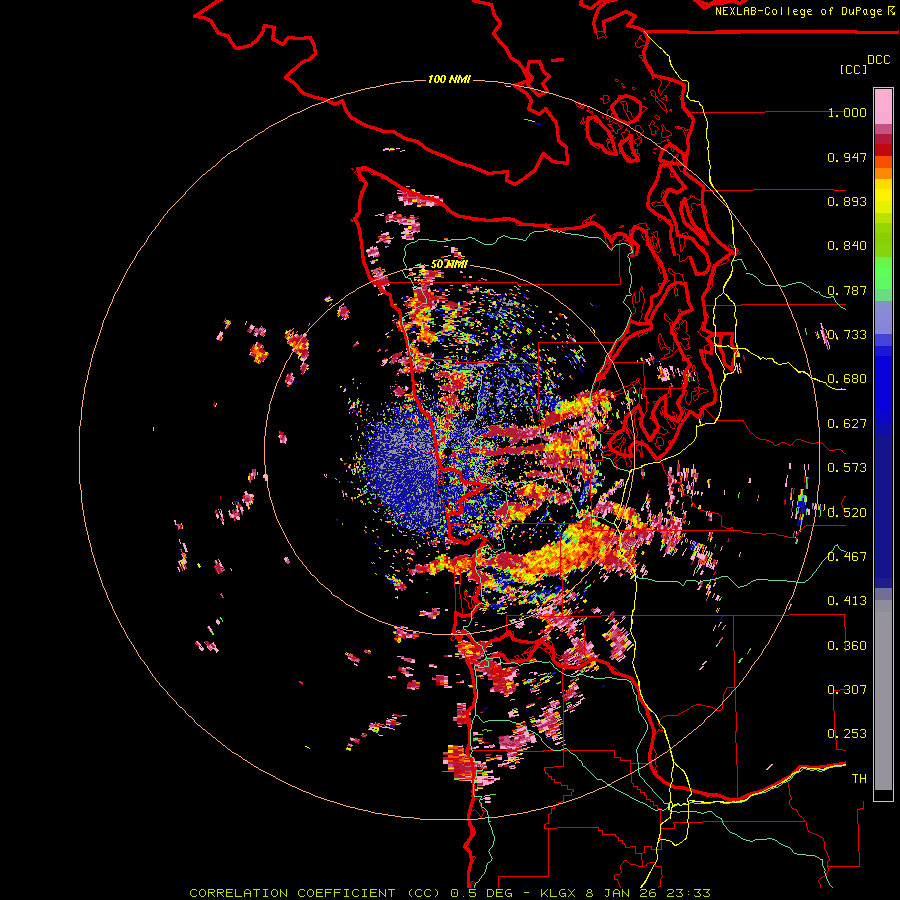The image size is (900, 900).
Task: Click the 0.627 scale value
Action: click(x=847, y=424)
